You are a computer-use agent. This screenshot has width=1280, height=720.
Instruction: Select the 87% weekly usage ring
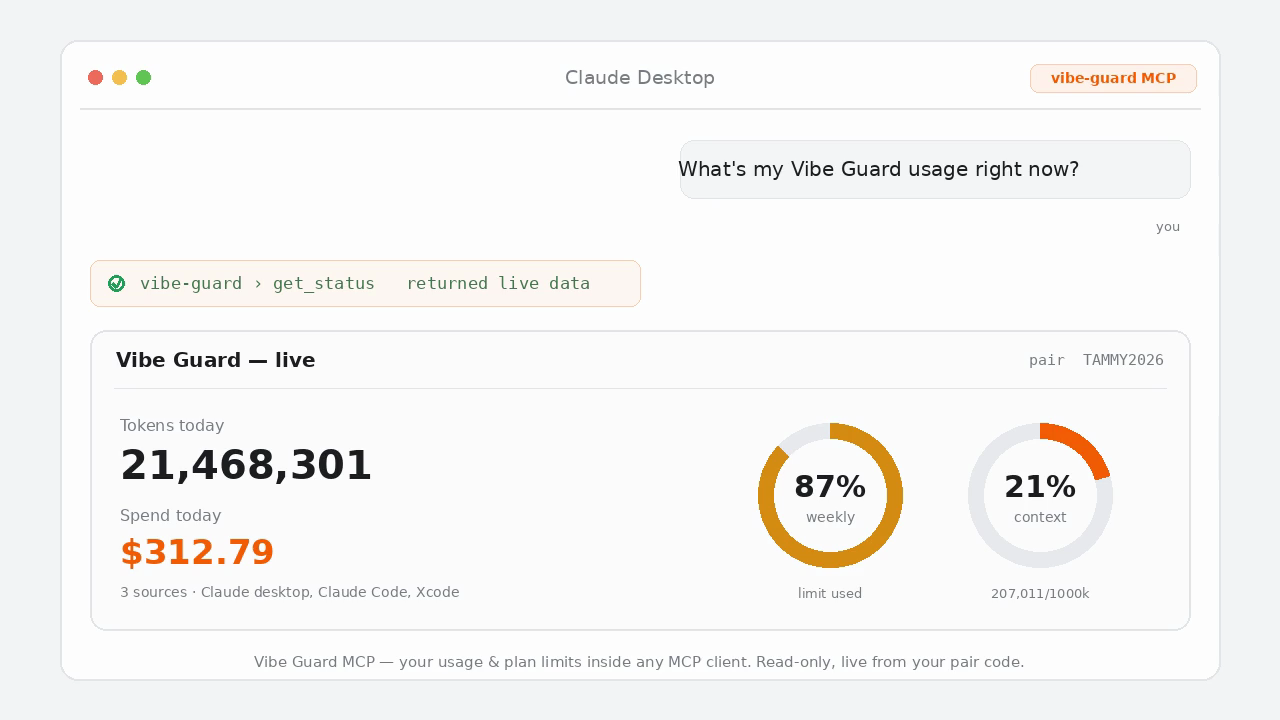(830, 495)
